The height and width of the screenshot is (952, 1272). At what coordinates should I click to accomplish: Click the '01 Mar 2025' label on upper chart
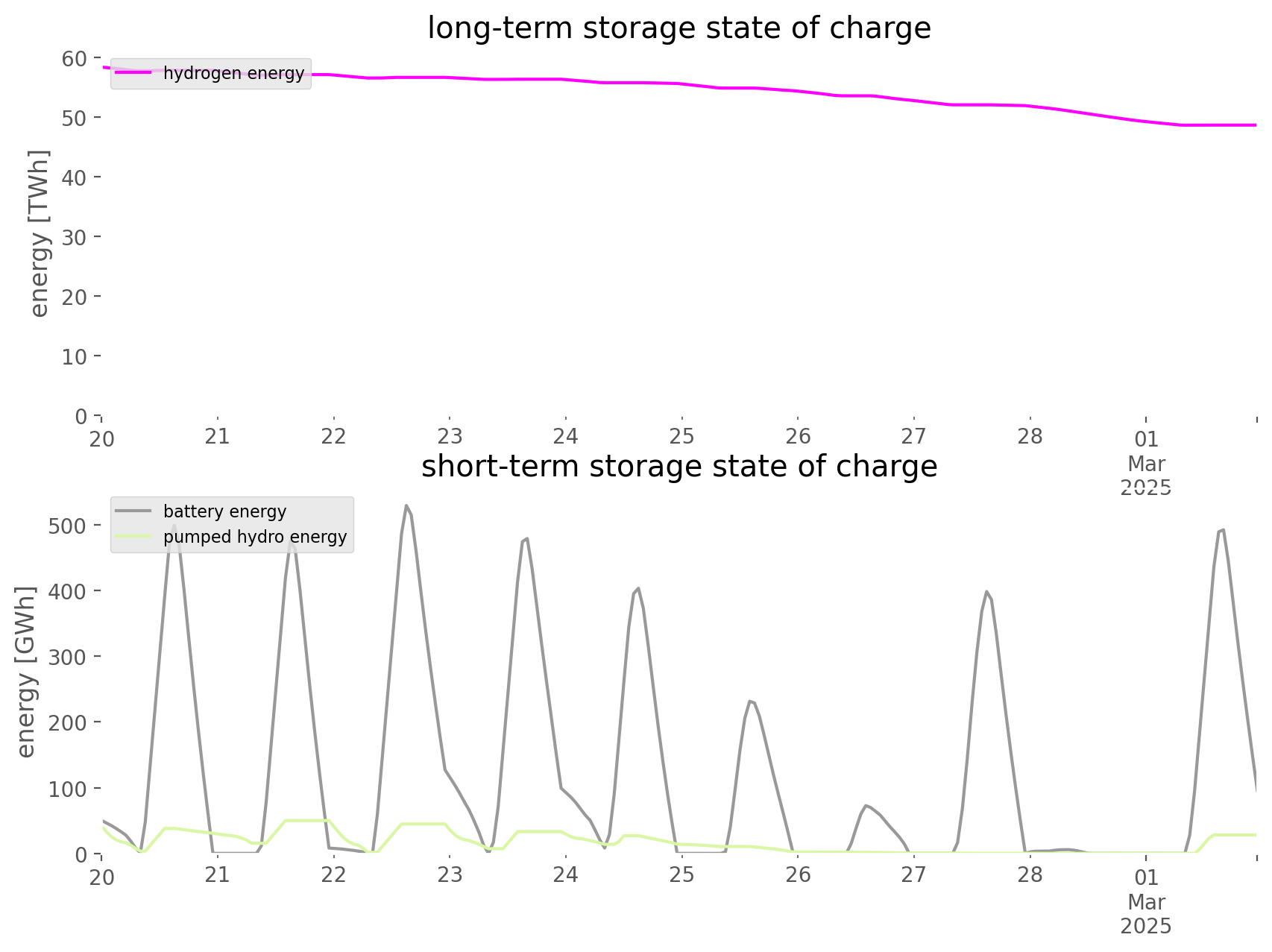tap(1146, 462)
